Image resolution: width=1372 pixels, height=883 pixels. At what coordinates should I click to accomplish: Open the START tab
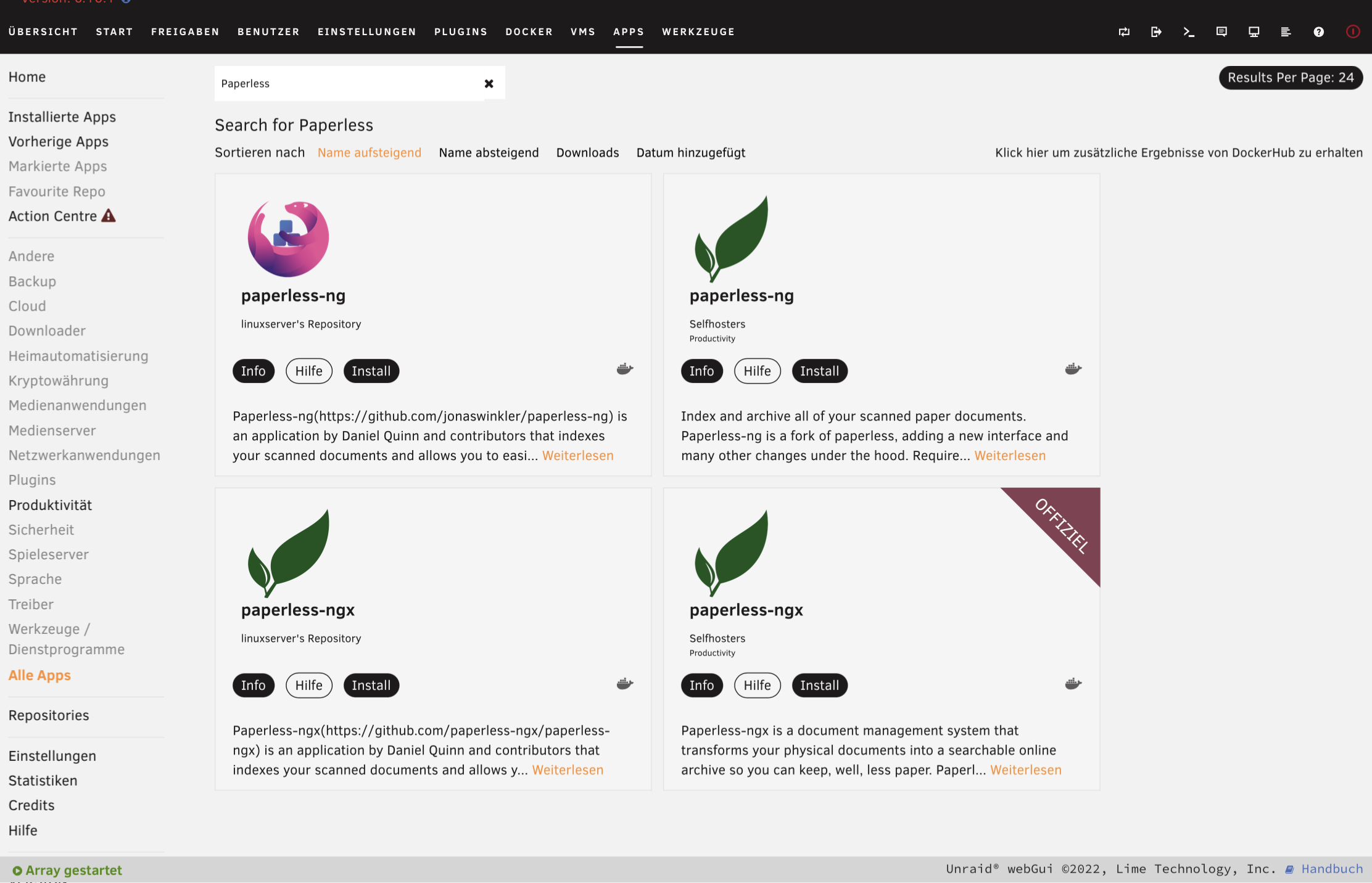click(x=114, y=32)
